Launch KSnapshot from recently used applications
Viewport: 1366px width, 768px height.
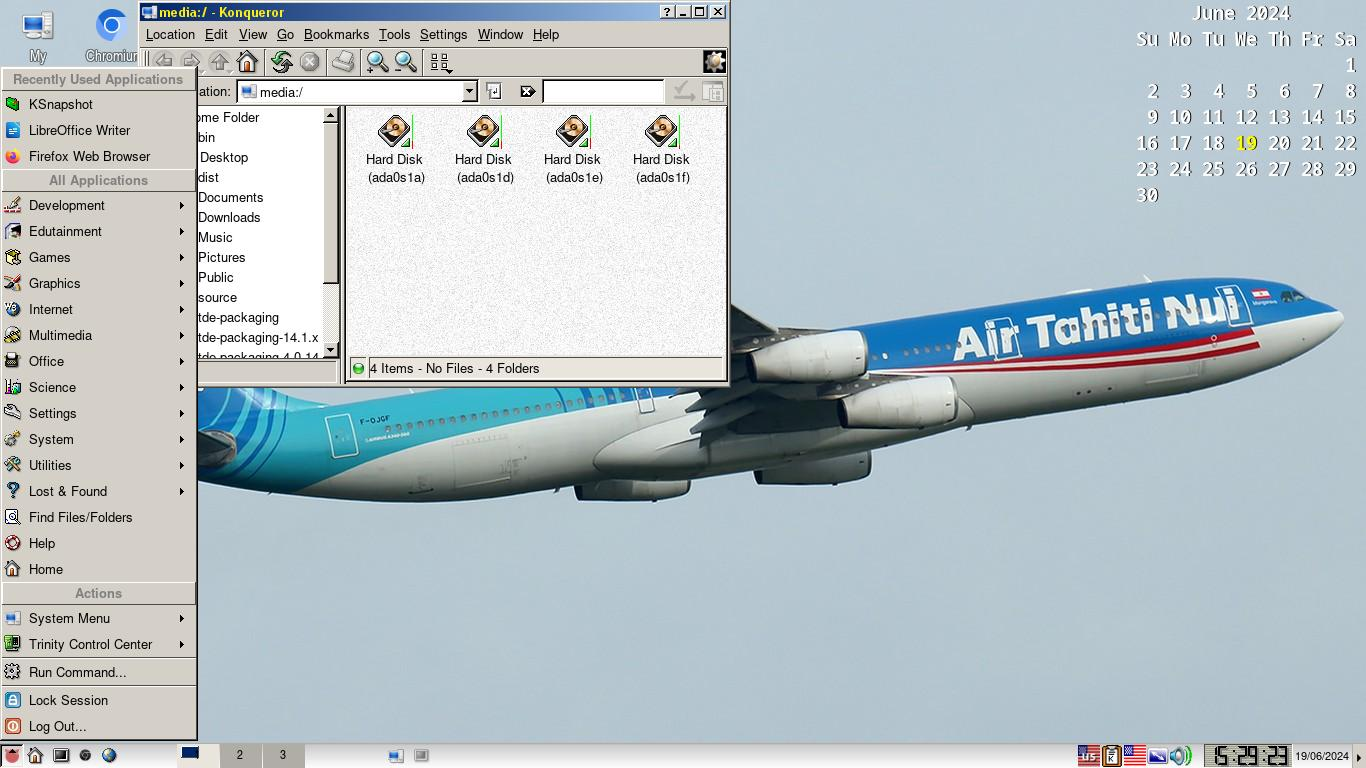[61, 104]
